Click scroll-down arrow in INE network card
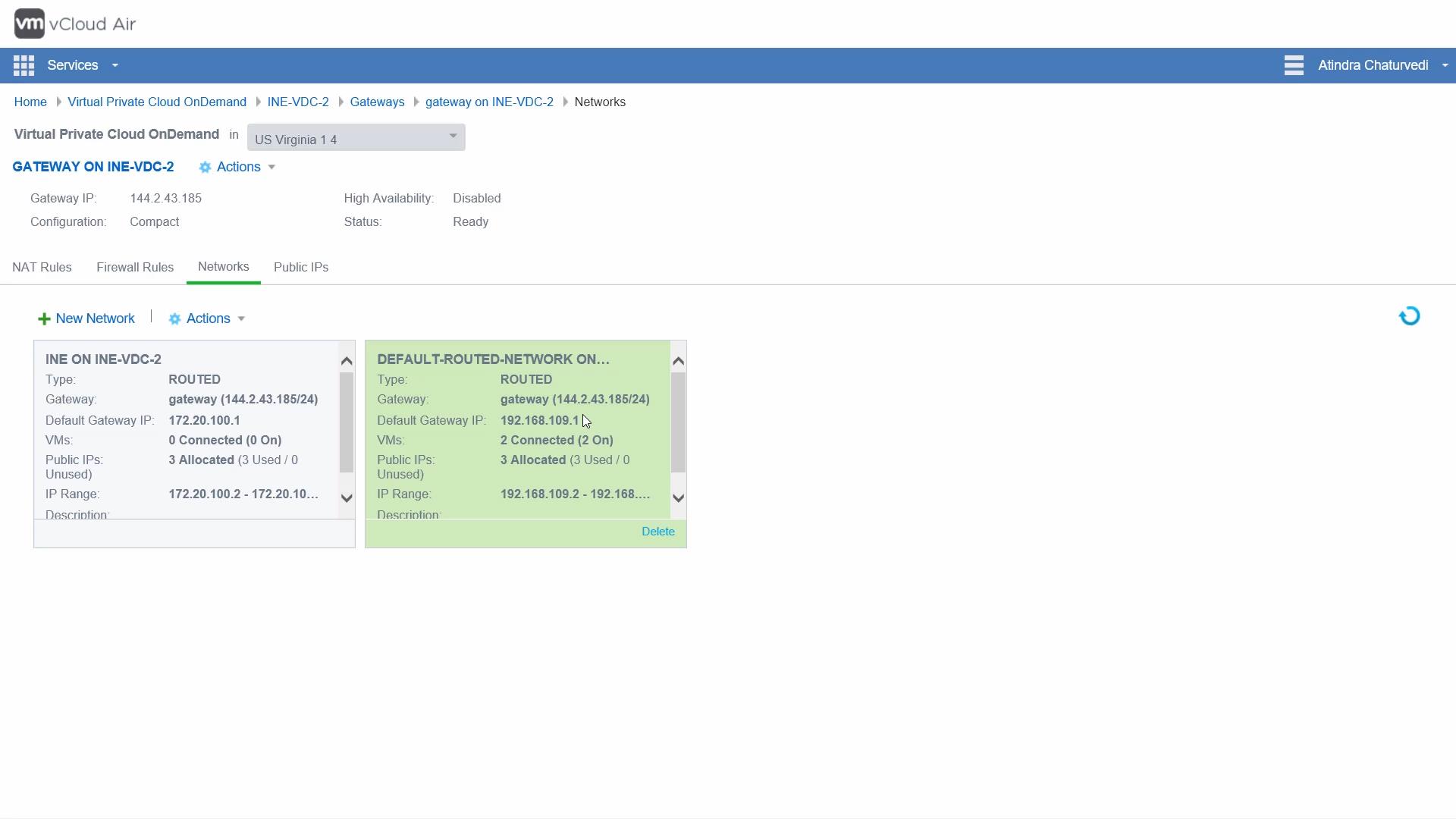Viewport: 1456px width, 819px height. [347, 498]
